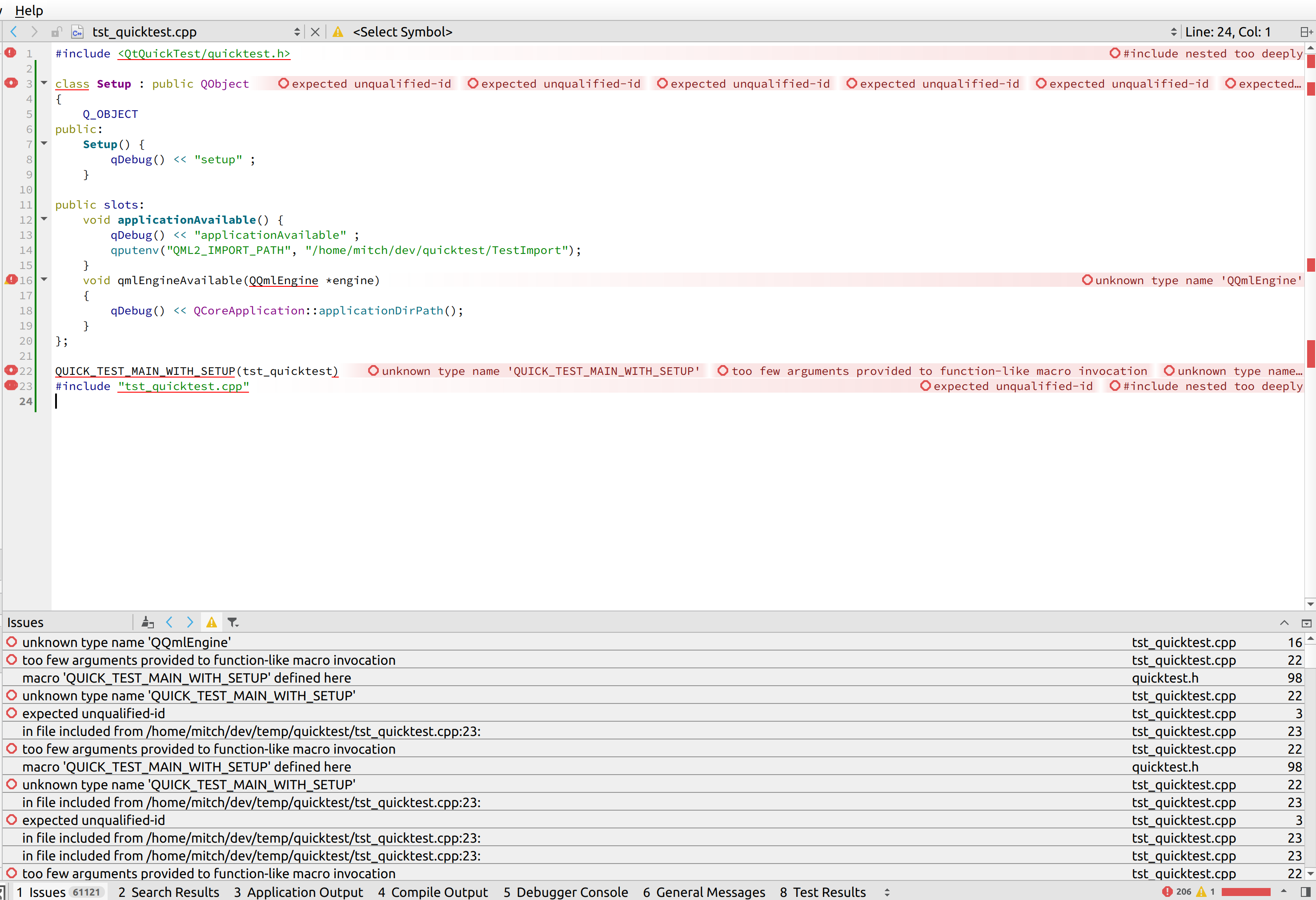Select the 'unknown type name QQmlEngine' issue
Screen dimensions: 1316x900
(126, 642)
